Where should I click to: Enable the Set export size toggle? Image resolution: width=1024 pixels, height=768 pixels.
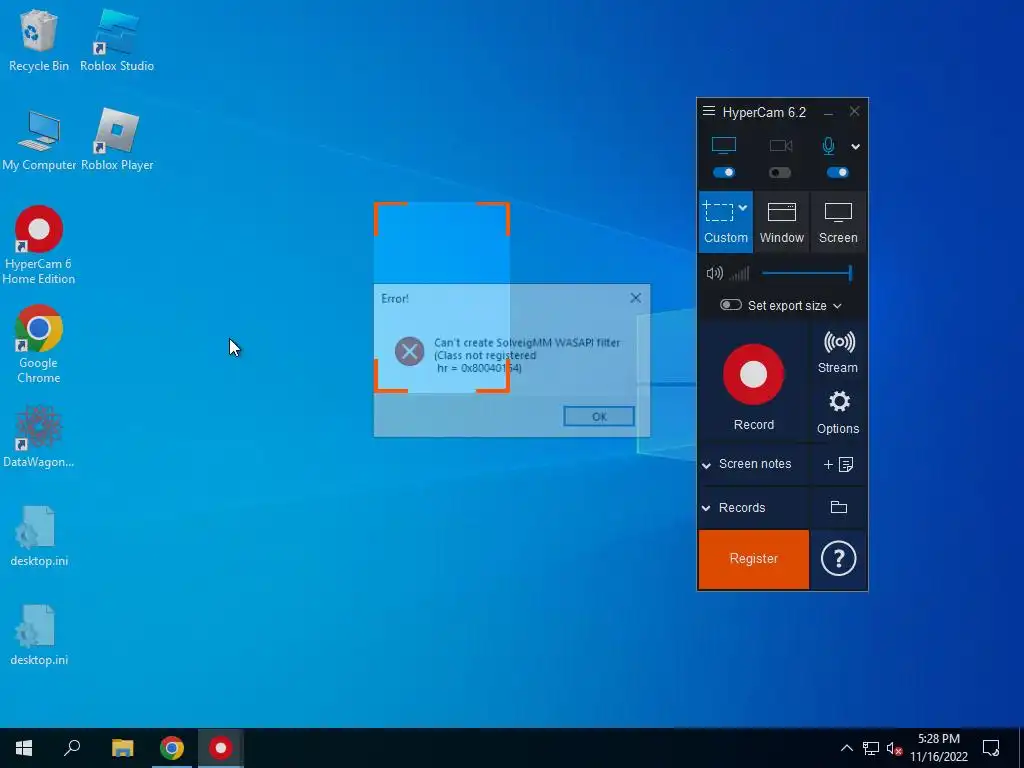pyautogui.click(x=730, y=305)
